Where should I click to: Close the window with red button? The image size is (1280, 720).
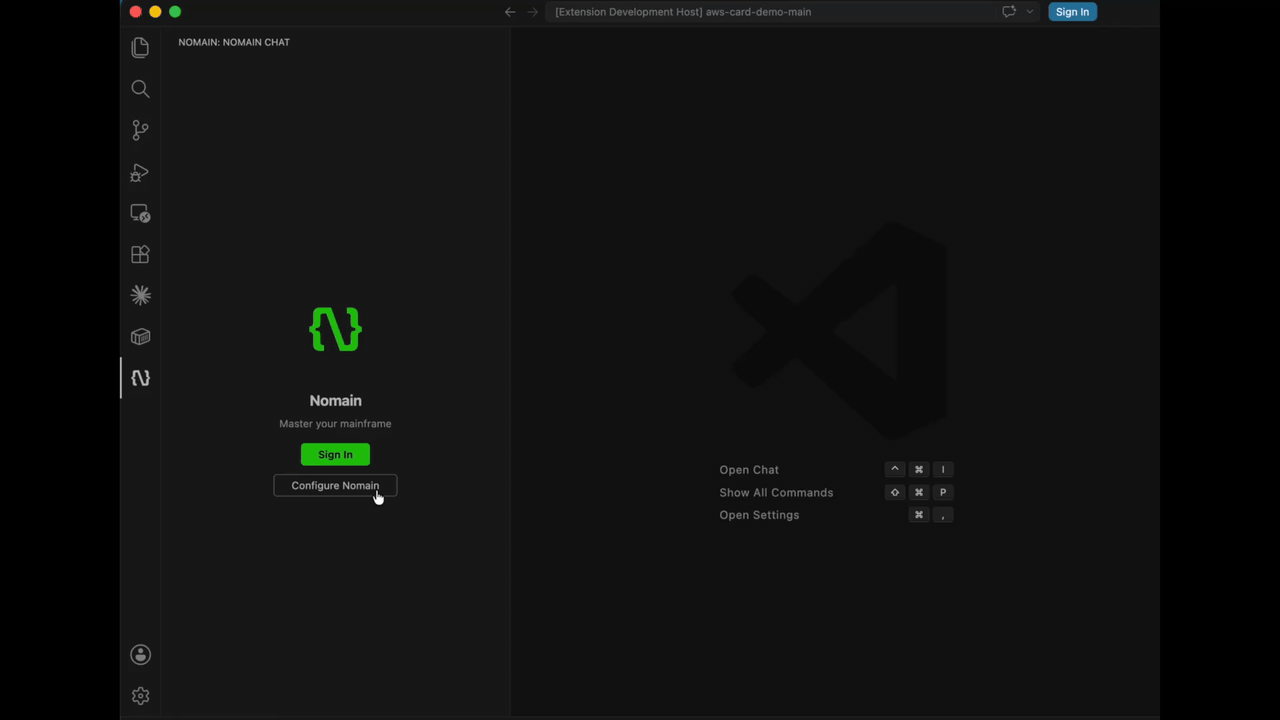[x=135, y=12]
